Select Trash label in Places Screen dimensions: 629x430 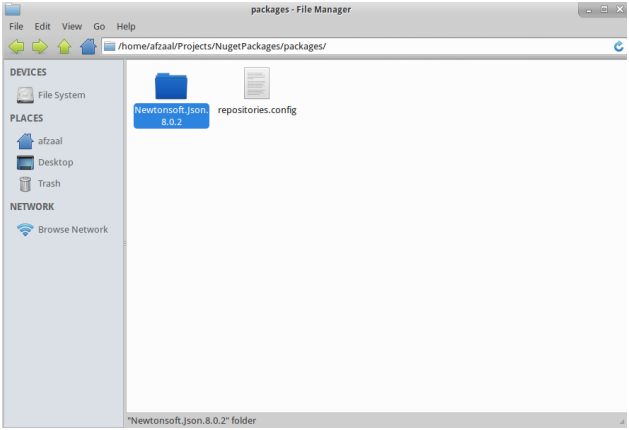[49, 184]
